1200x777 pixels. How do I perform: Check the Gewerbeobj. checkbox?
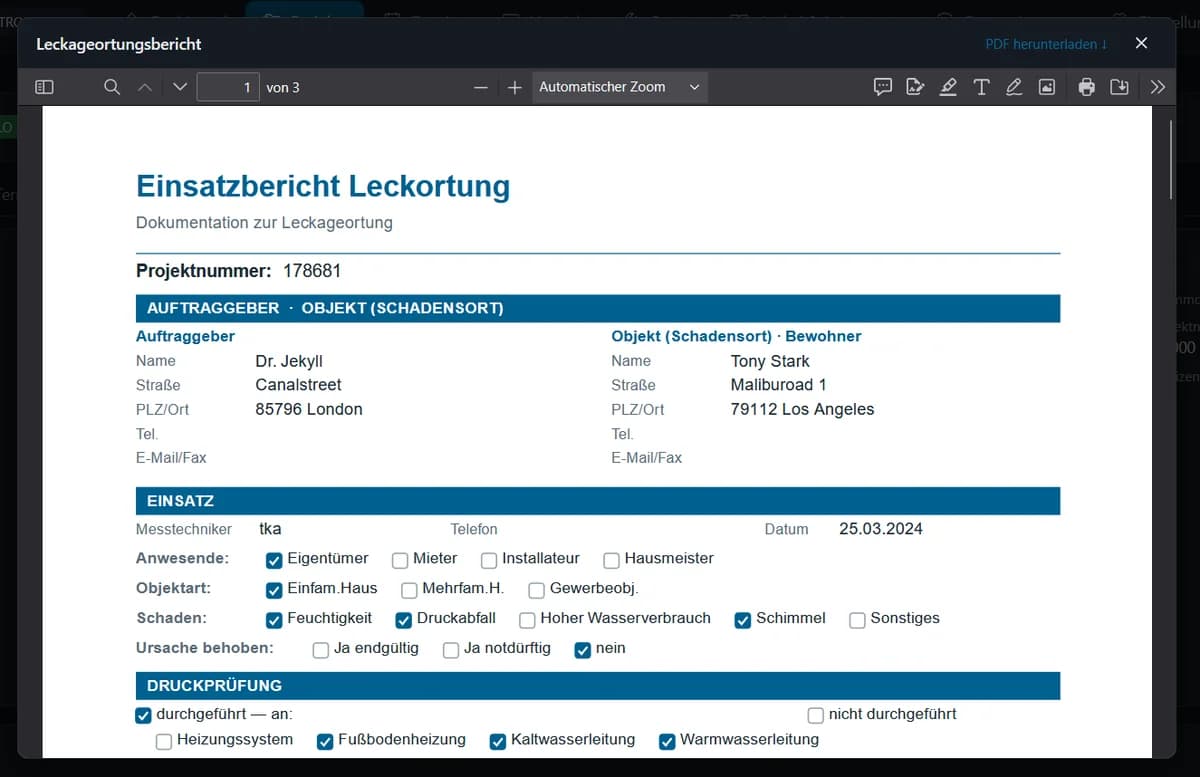coord(537,590)
